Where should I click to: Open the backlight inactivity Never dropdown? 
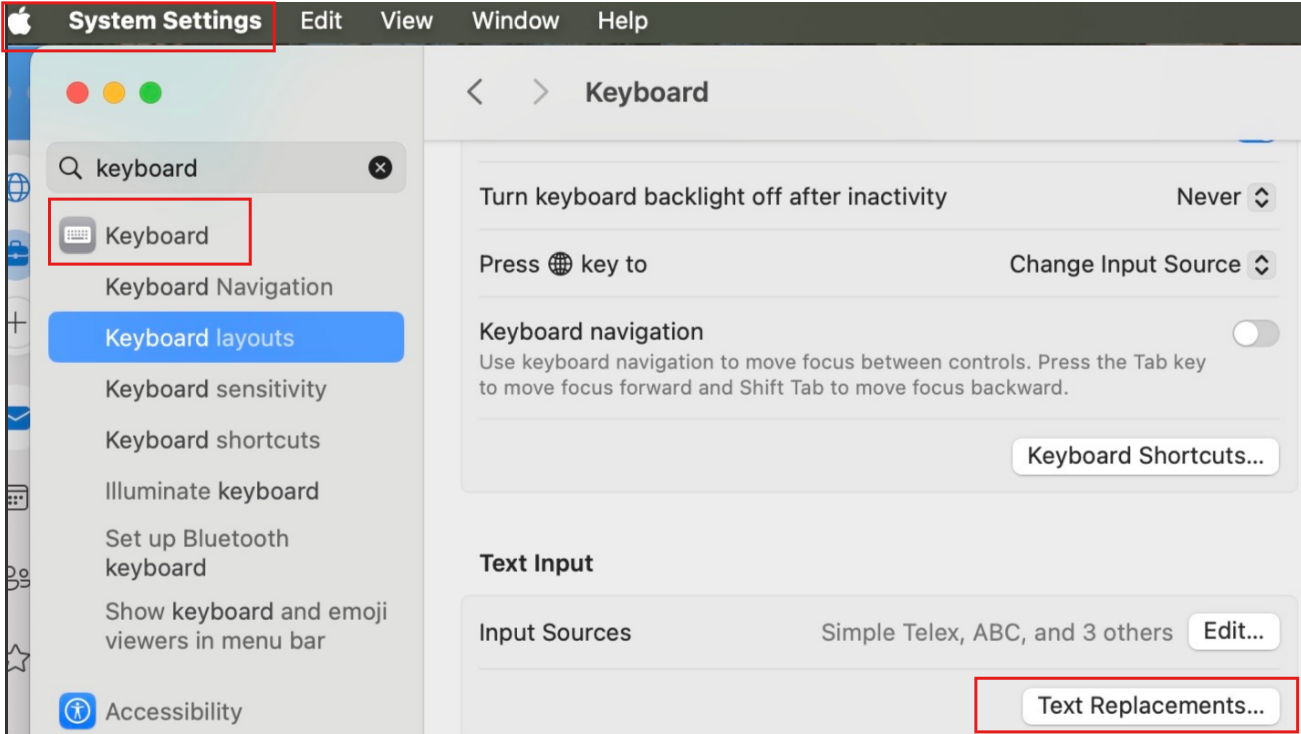coord(1226,197)
